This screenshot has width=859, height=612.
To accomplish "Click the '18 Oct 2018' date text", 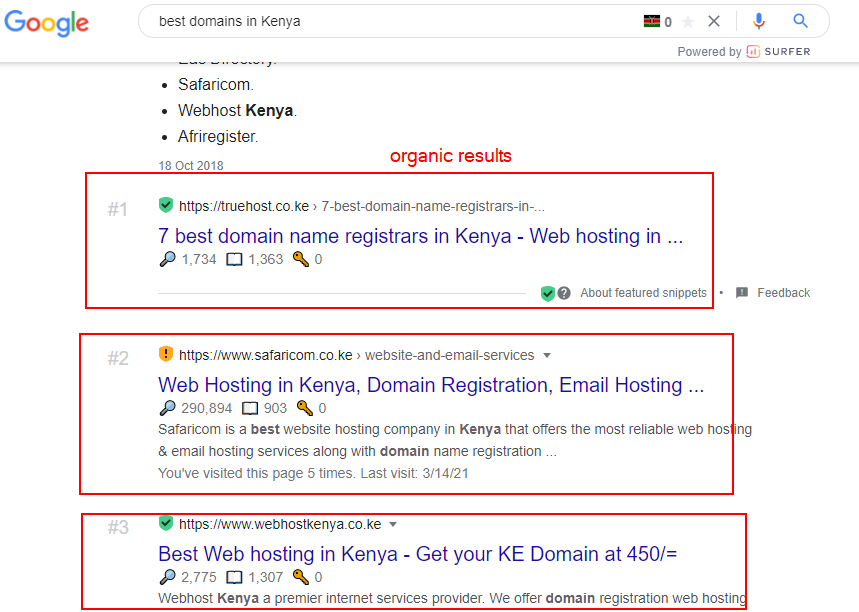I will pyautogui.click(x=191, y=165).
